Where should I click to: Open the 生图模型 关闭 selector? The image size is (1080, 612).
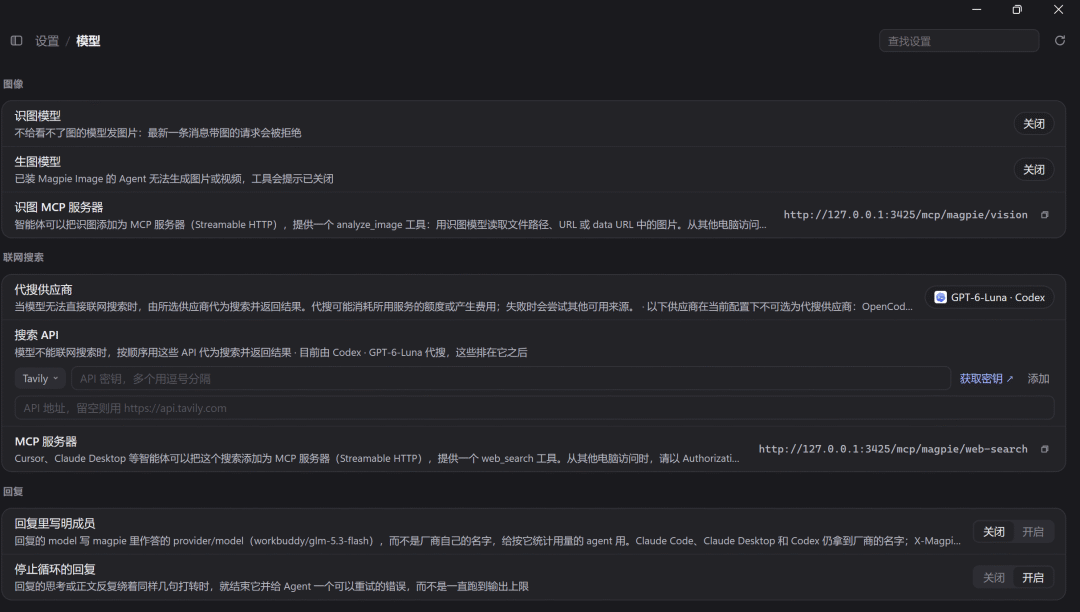pos(1034,169)
